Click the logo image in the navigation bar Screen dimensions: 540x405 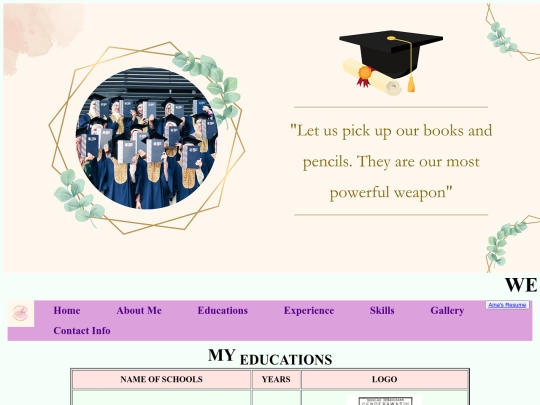click(x=21, y=313)
